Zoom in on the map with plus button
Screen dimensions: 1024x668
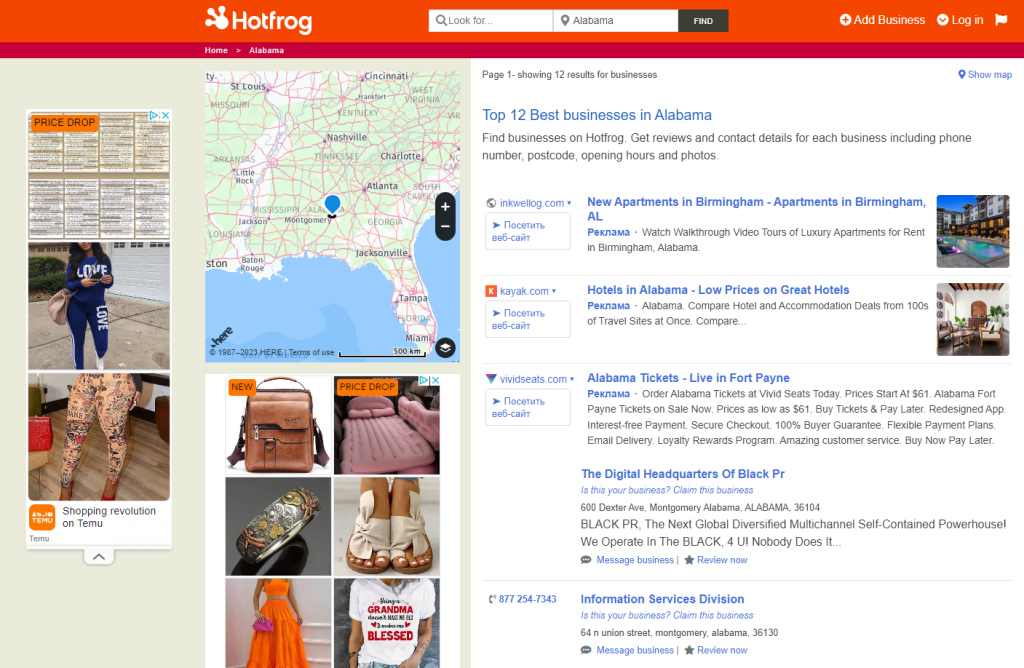pos(445,206)
